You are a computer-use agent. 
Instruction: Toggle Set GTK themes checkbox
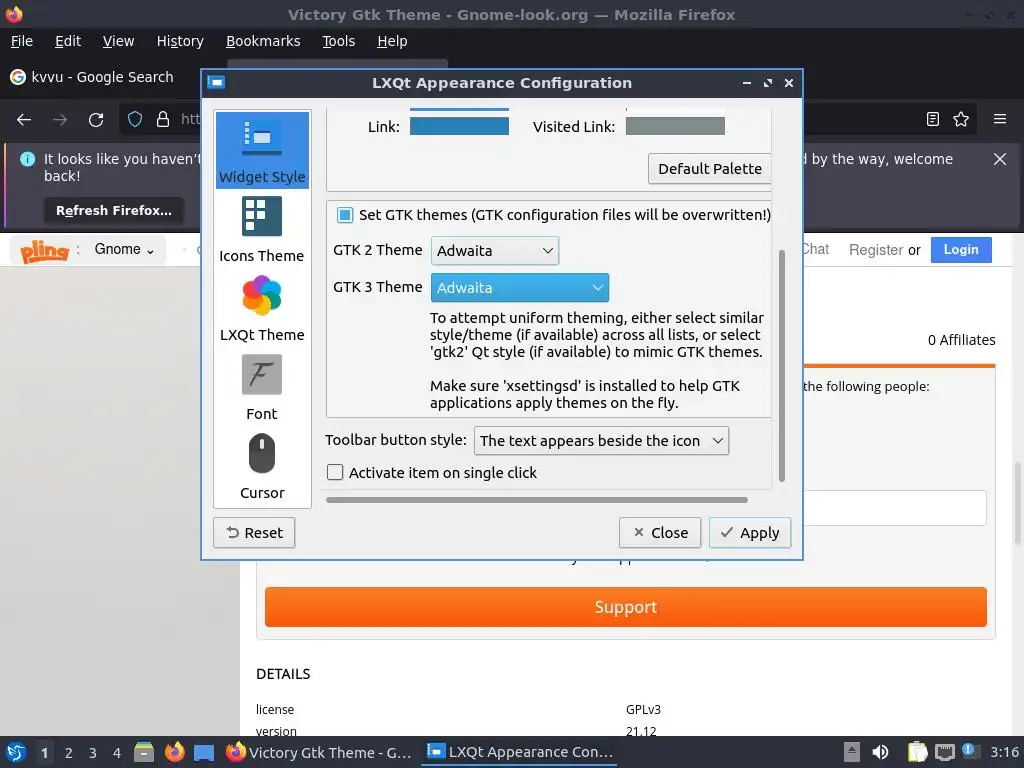pos(345,215)
